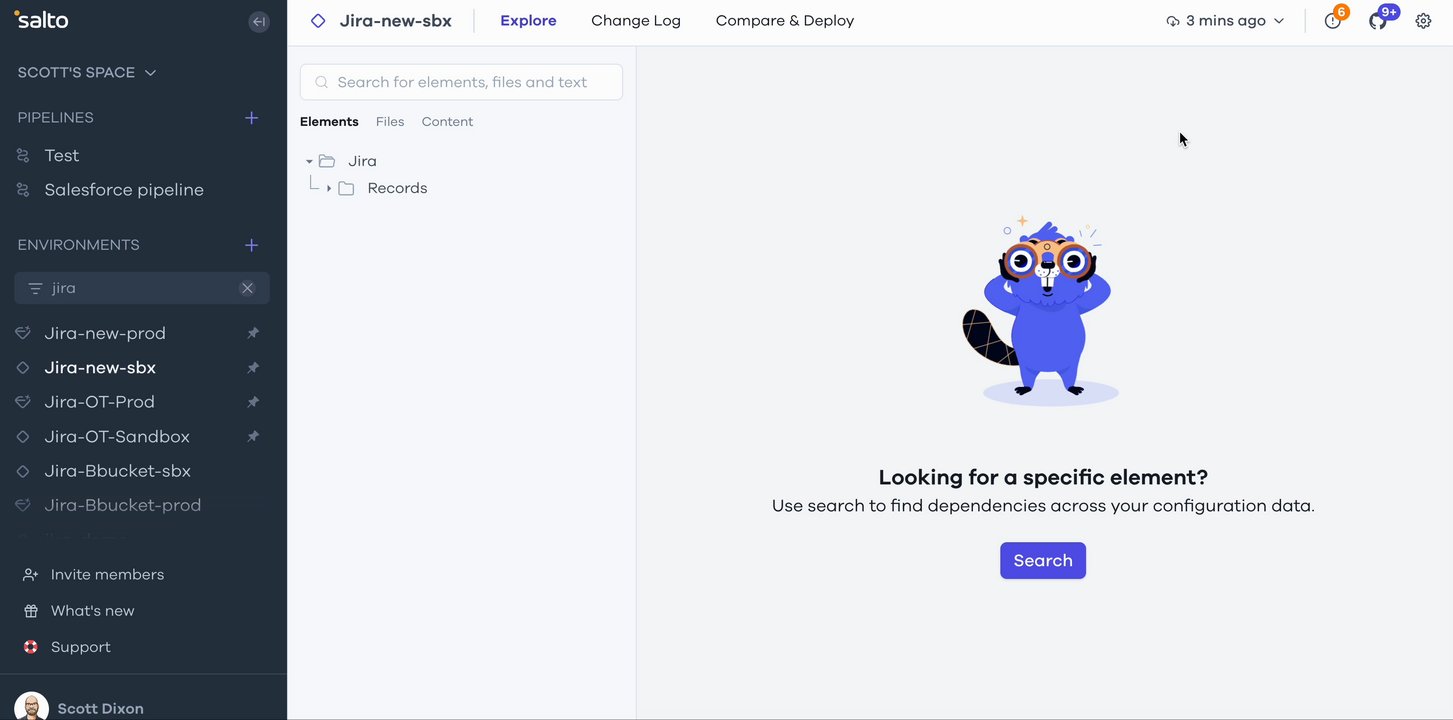Click the diamond icon beside header title

[x=318, y=21]
